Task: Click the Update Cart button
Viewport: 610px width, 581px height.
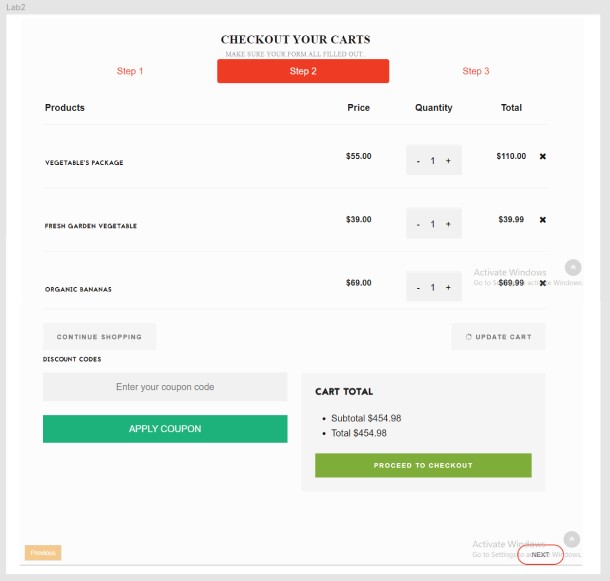Action: (498, 337)
